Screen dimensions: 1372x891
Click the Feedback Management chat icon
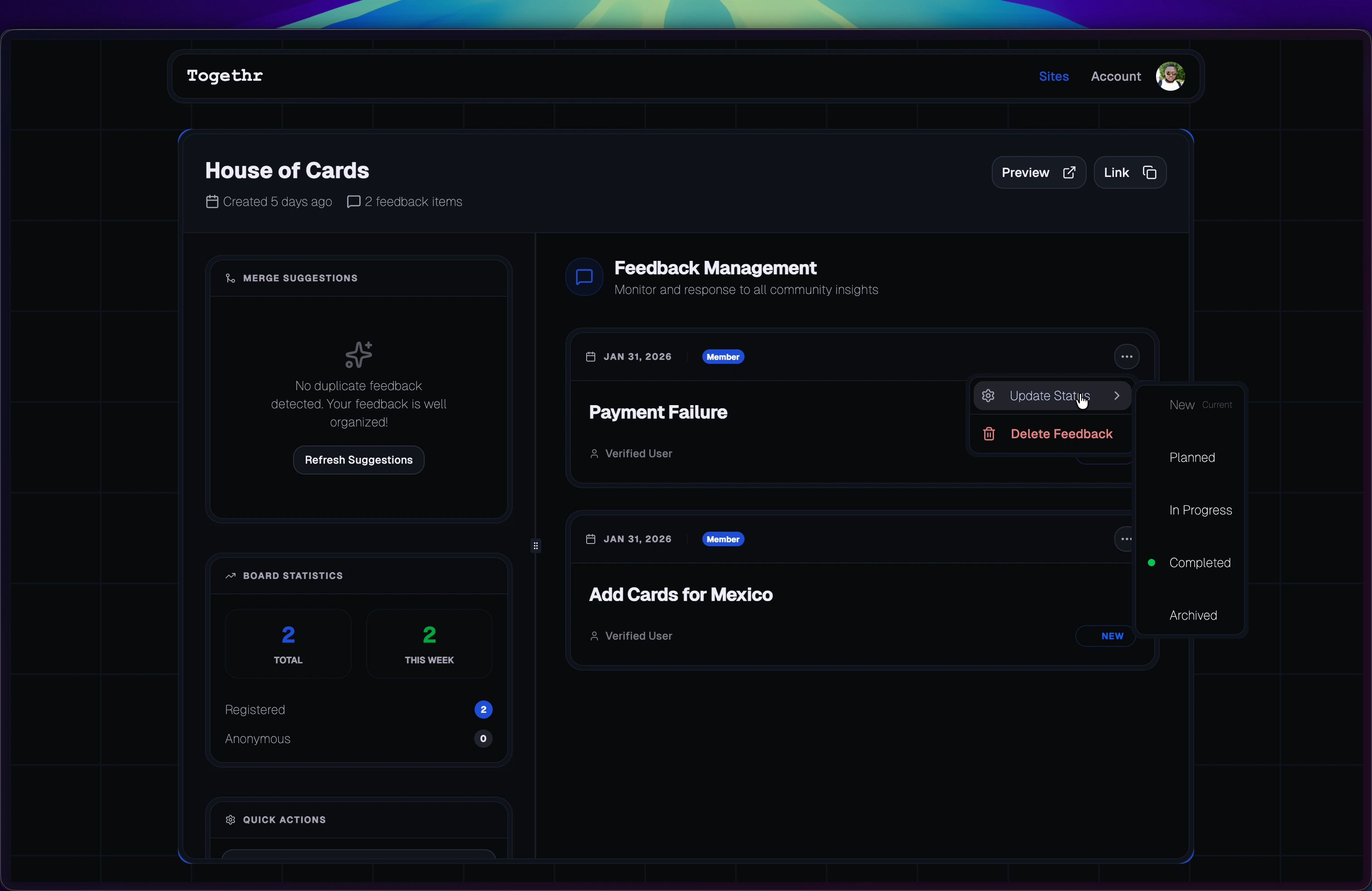pos(584,277)
